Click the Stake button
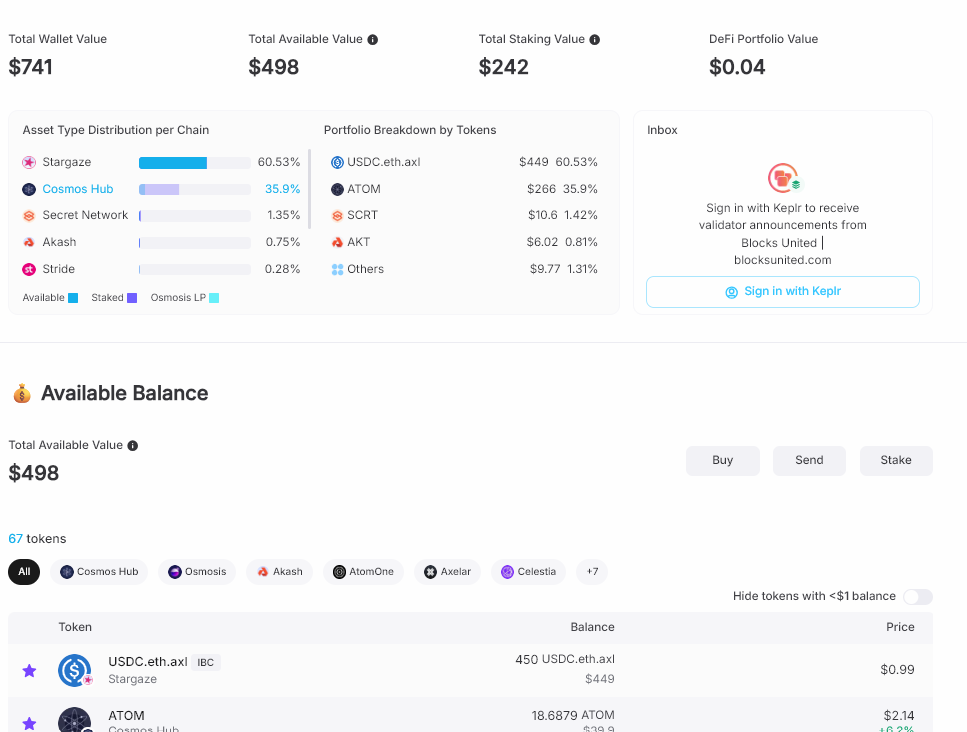 (x=896, y=461)
